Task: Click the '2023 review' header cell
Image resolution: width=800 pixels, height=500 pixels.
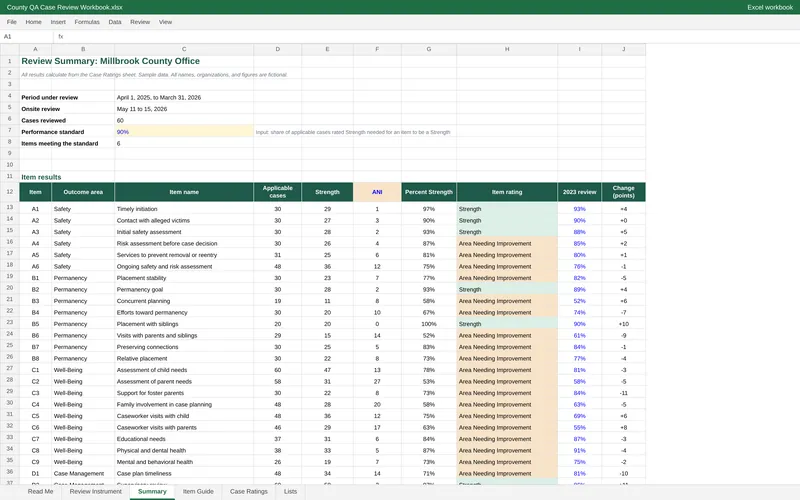Action: pyautogui.click(x=580, y=192)
